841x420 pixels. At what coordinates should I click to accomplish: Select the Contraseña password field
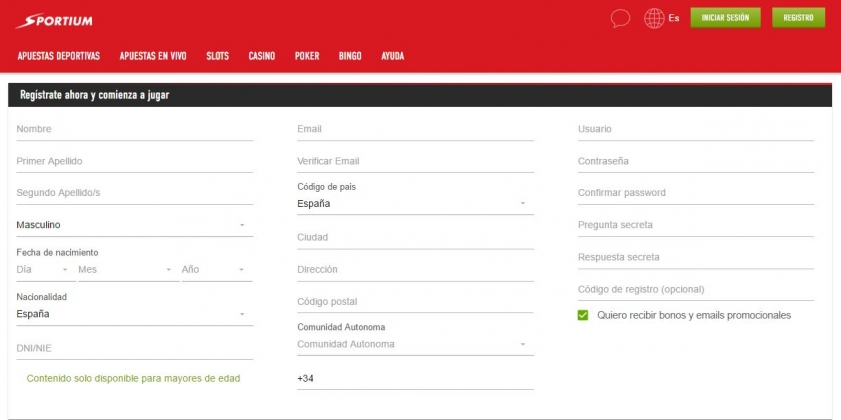[x=696, y=161]
